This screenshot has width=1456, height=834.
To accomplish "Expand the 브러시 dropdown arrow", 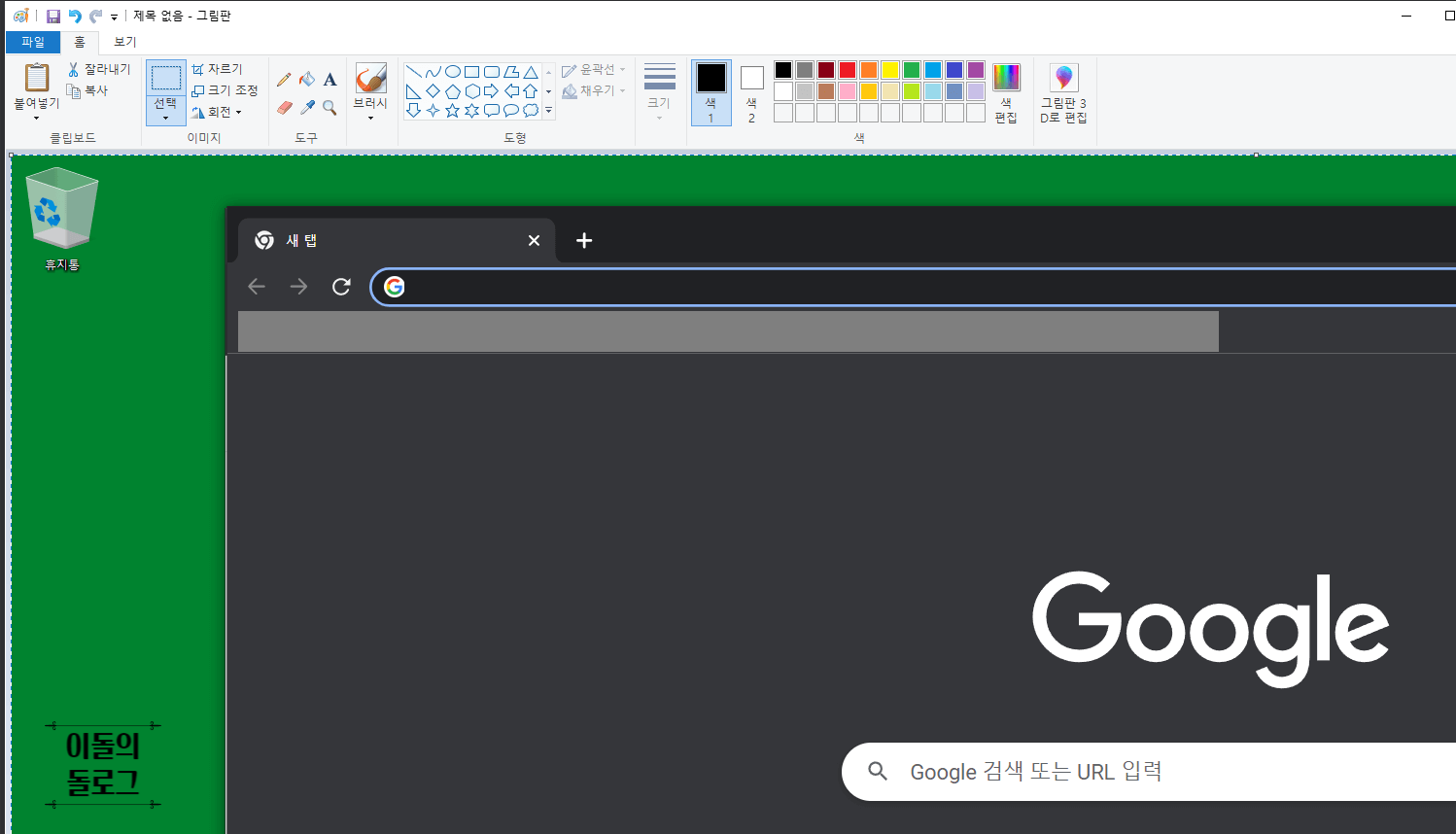I will click(x=370, y=119).
